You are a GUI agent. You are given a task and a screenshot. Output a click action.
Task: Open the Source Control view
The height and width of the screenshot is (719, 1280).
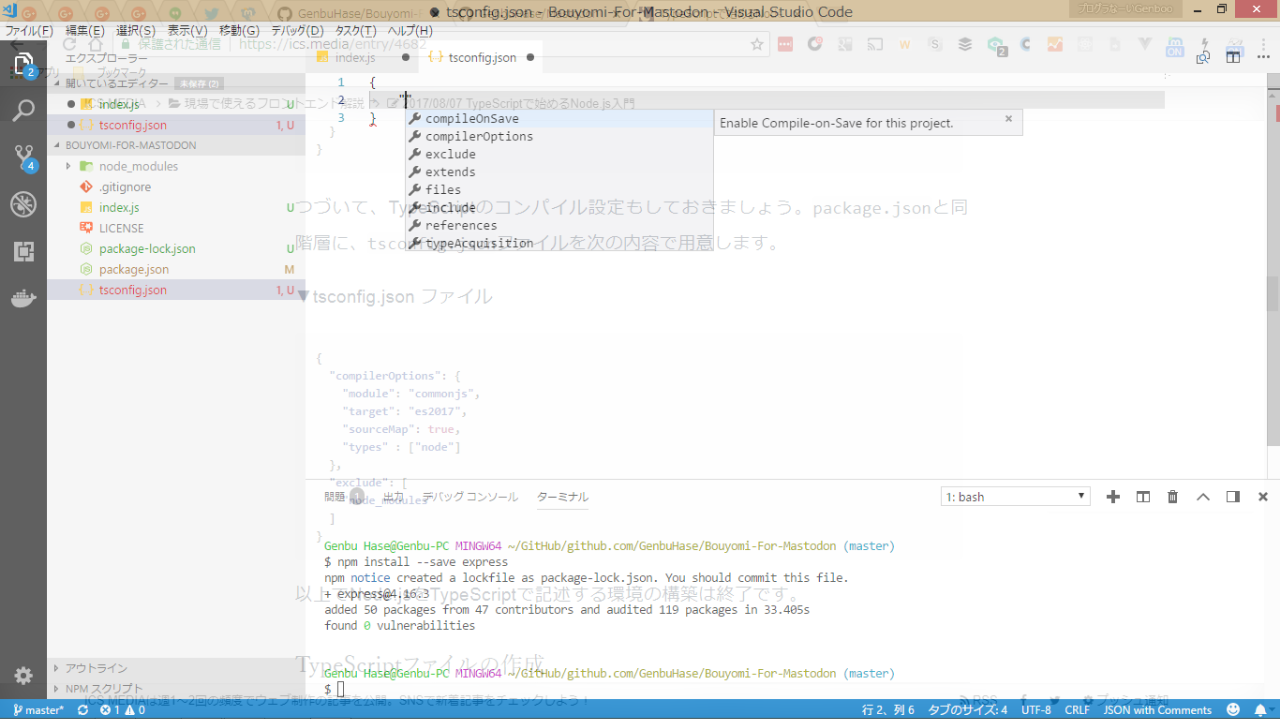(x=23, y=157)
